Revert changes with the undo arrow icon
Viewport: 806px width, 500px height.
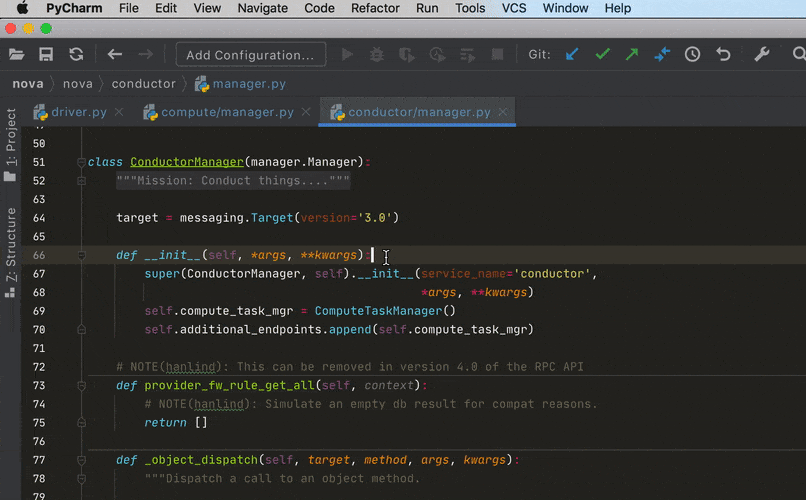click(723, 55)
